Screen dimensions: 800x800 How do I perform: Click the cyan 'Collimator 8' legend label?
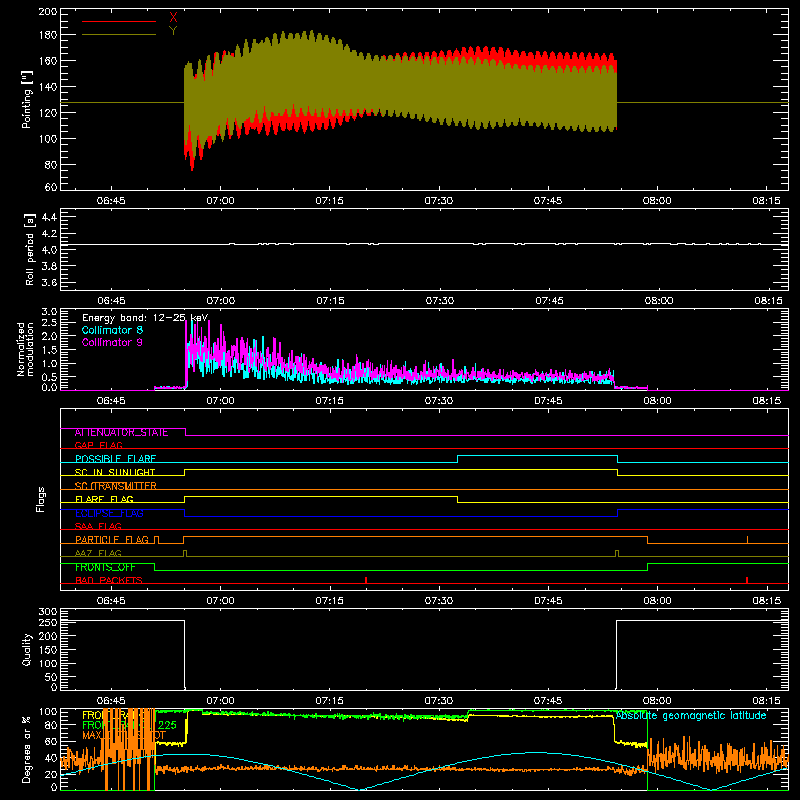click(x=112, y=330)
